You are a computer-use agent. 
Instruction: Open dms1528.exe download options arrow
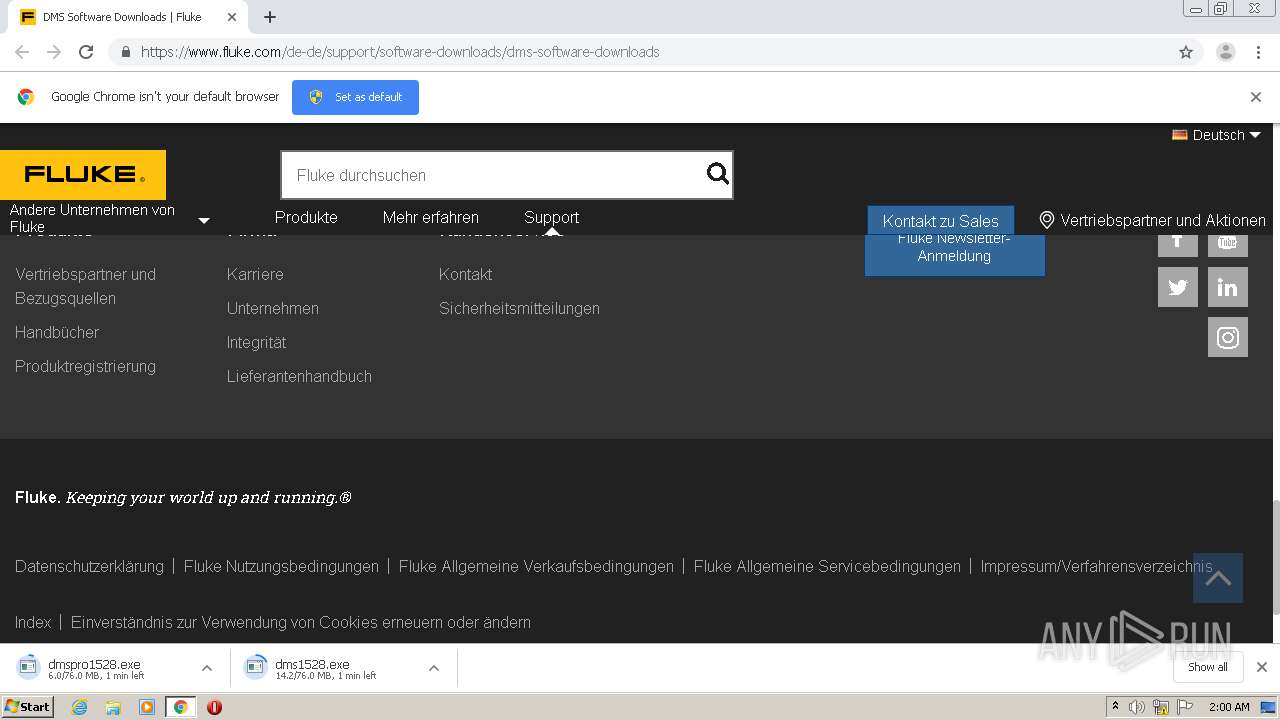click(434, 668)
